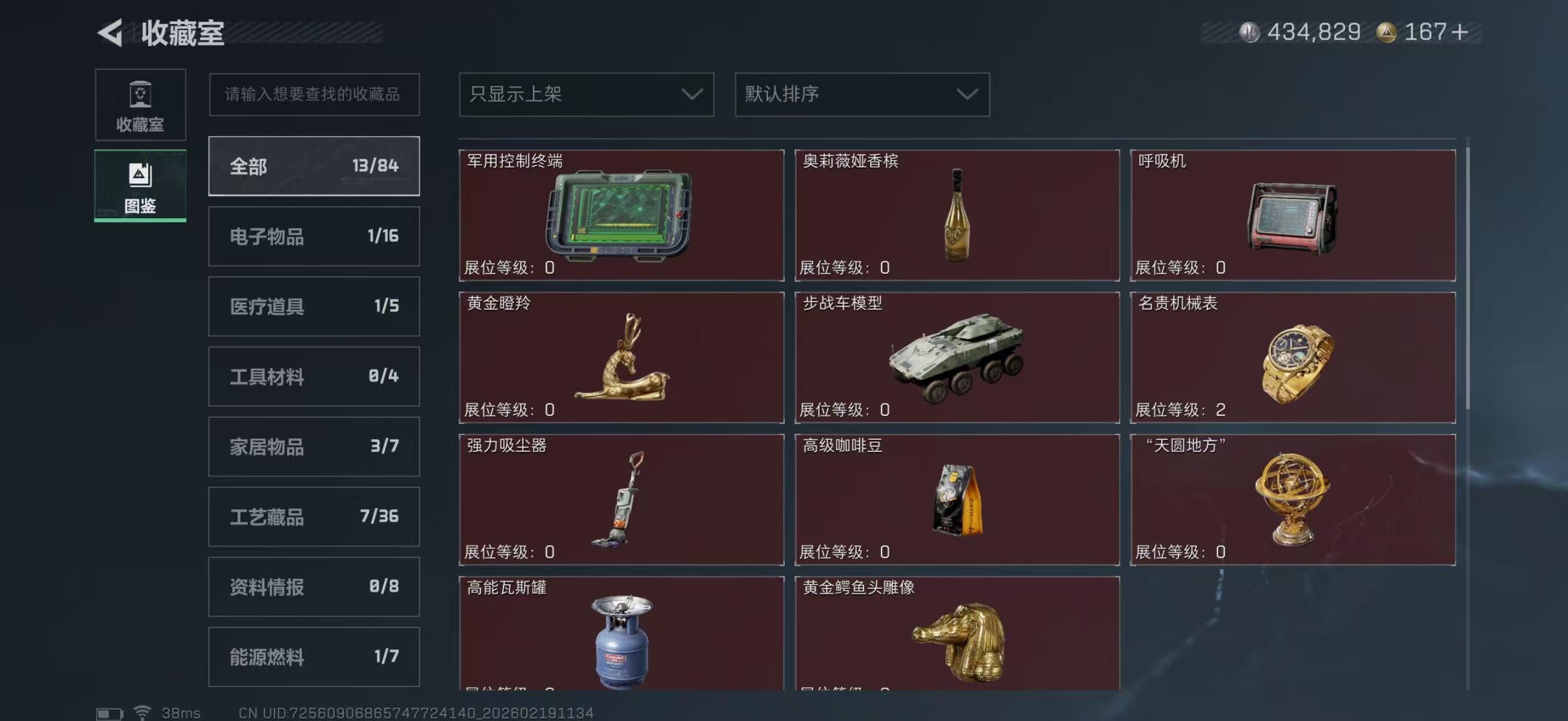Click the chevron on the 默认排序 dropdown
Viewport: 1568px width, 721px height.
coord(966,94)
